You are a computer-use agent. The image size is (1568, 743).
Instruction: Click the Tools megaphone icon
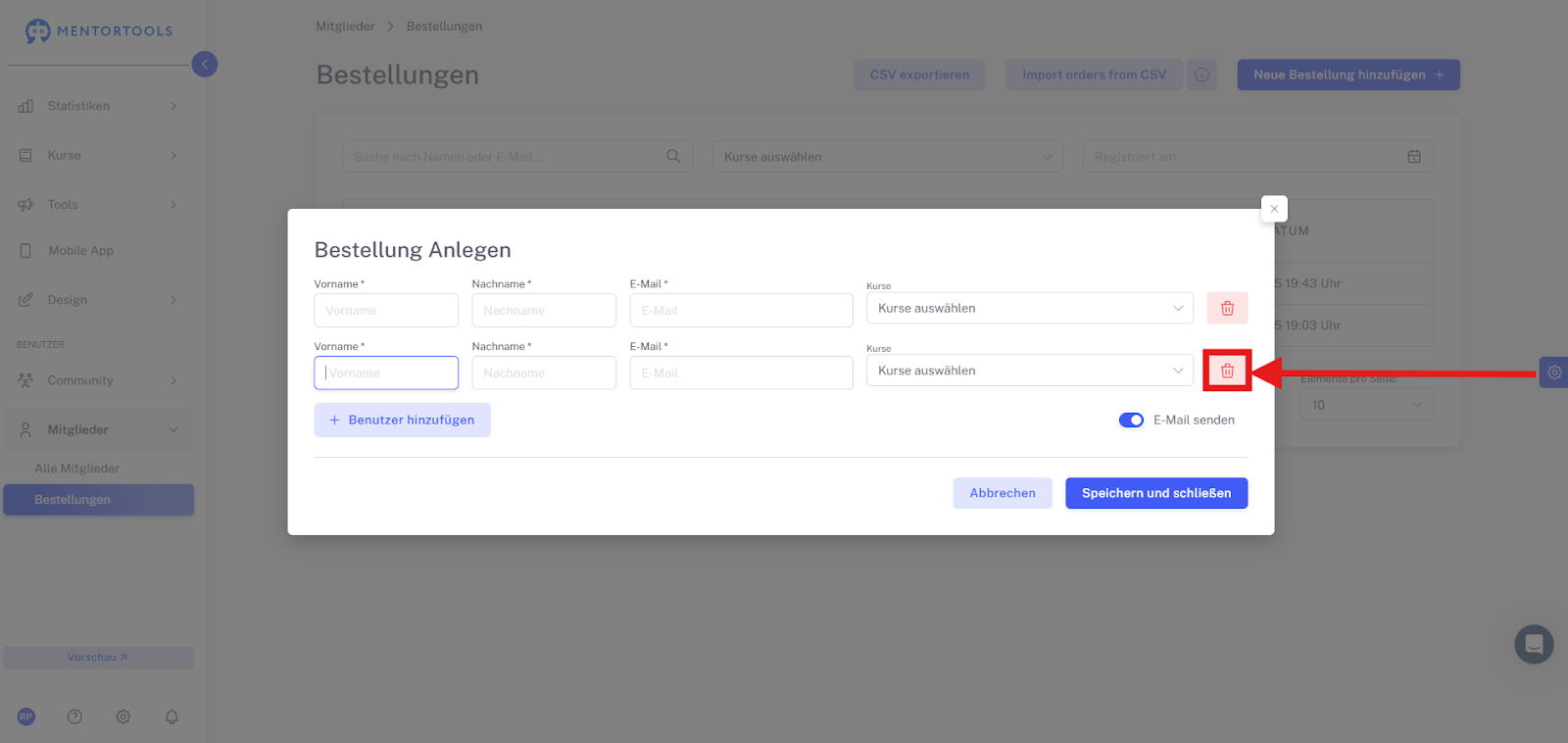point(25,205)
